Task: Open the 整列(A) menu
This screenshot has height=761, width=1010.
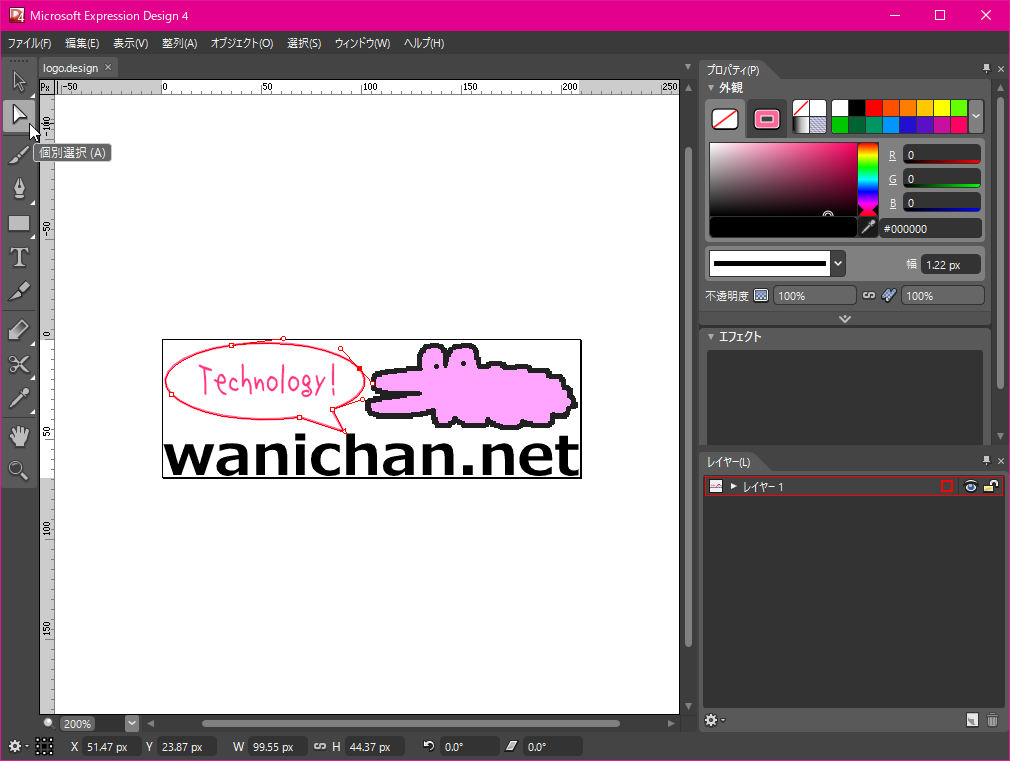Action: 179,43
